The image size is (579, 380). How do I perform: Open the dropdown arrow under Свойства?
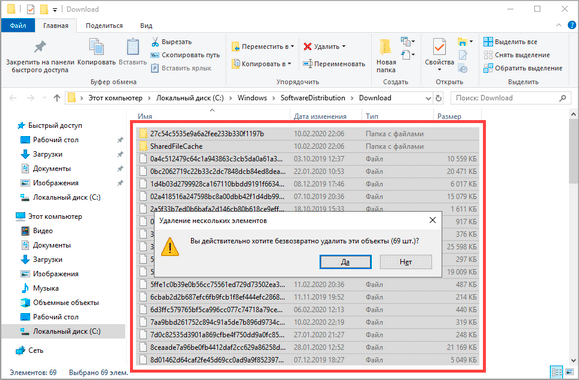point(439,70)
